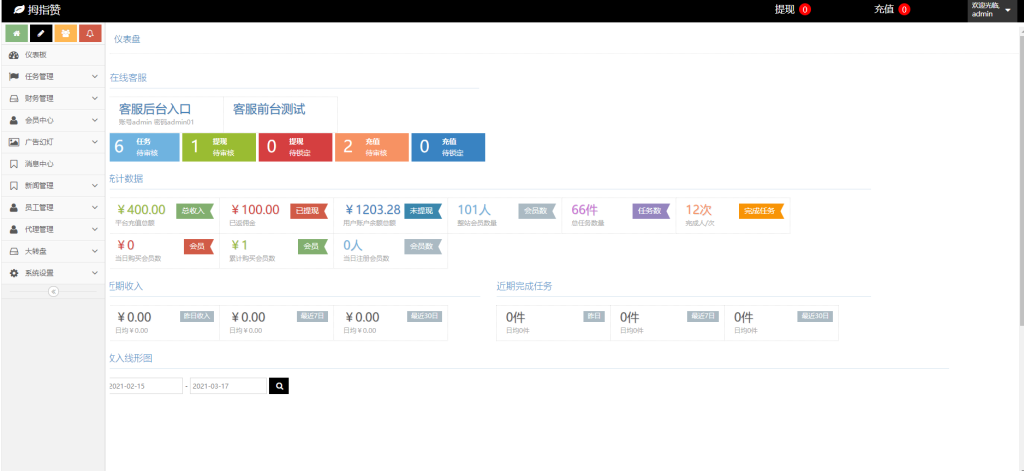
Task: Expand the 会员中心 menu chevron
Action: 95,120
